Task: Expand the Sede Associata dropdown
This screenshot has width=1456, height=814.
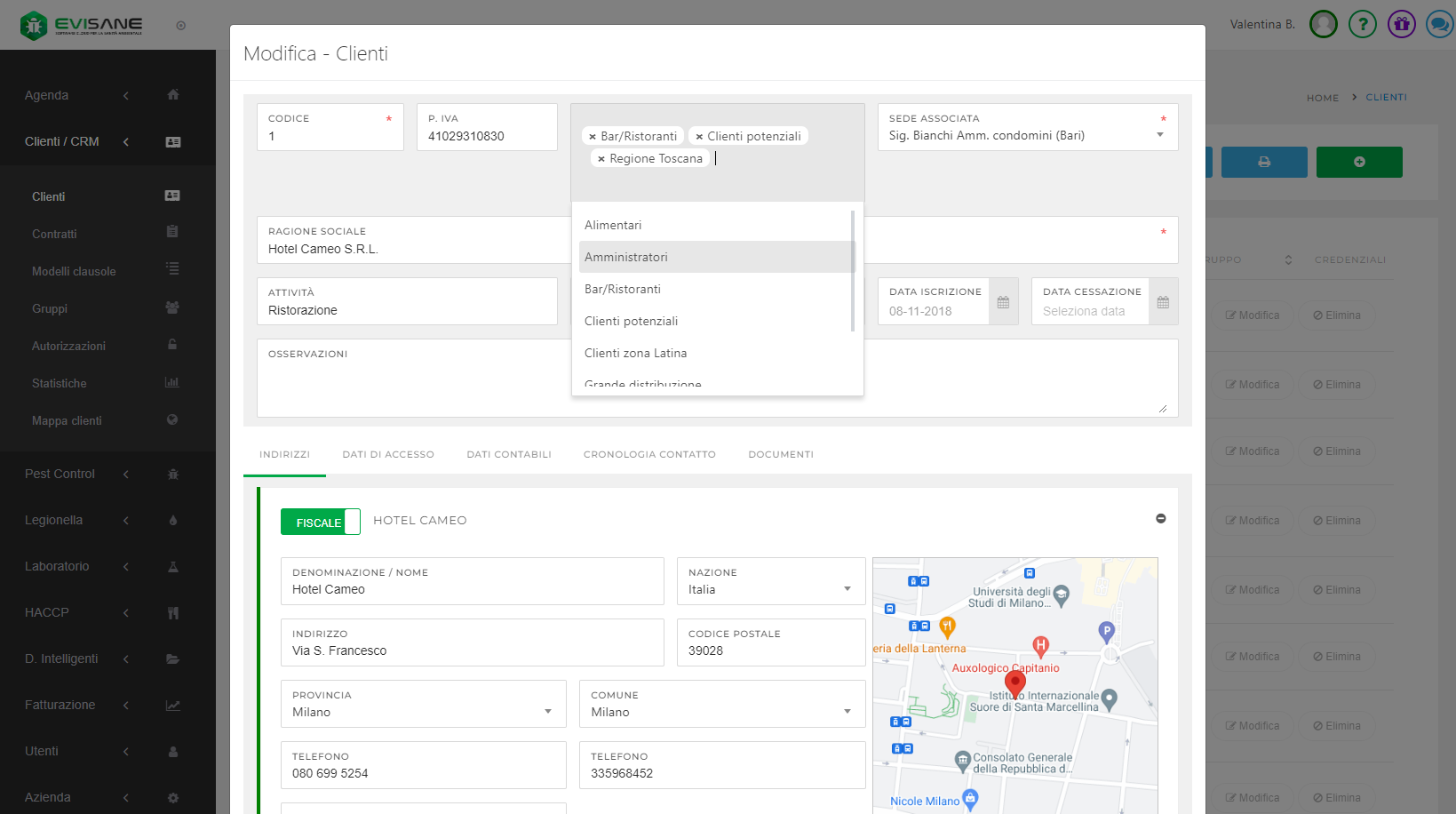Action: pos(1159,135)
